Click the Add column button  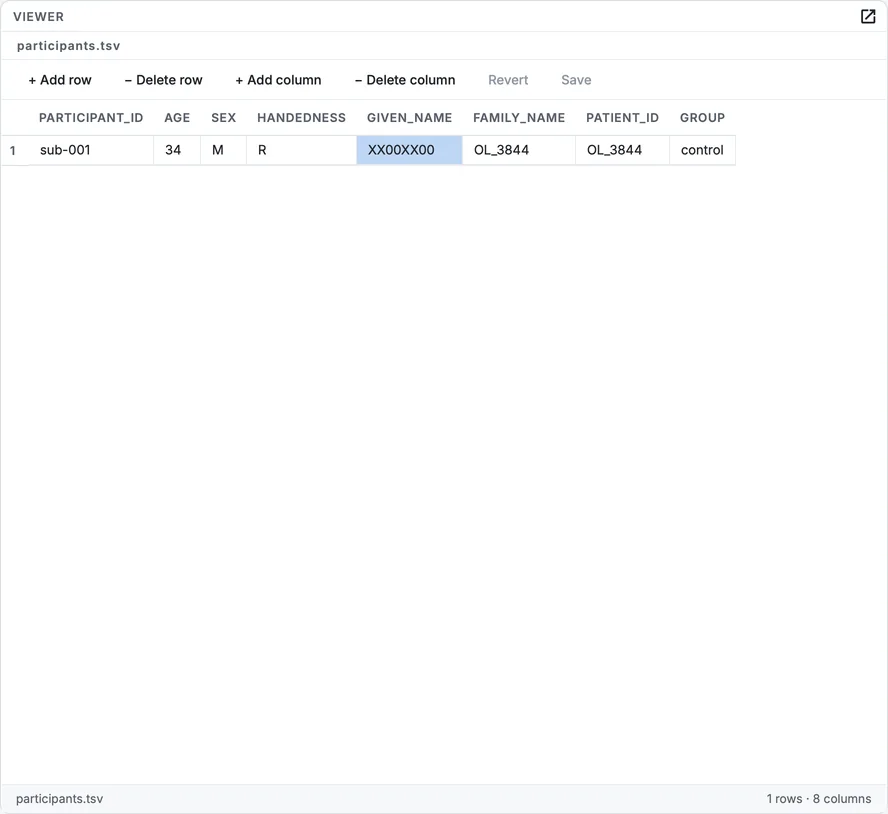pos(278,80)
